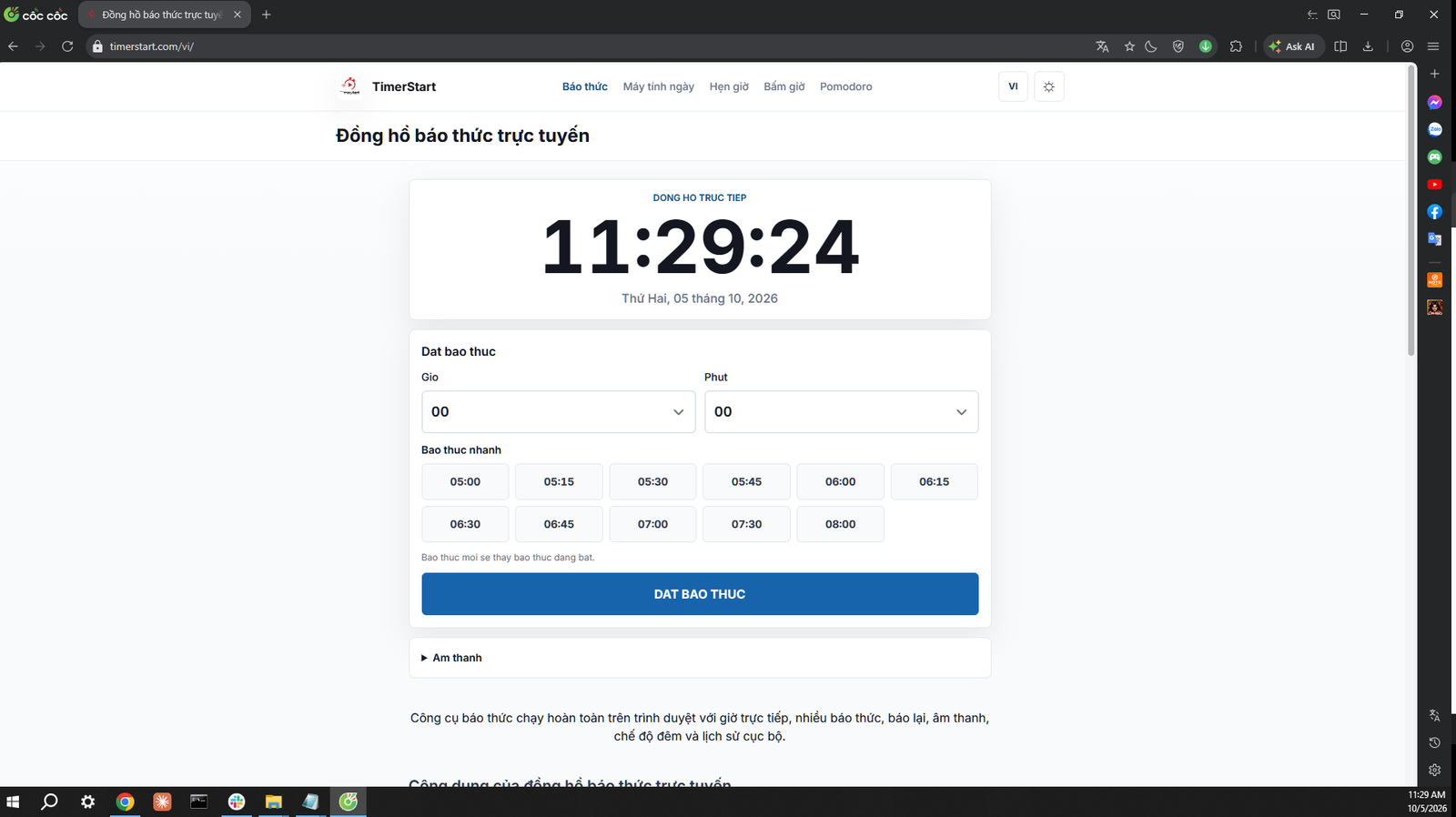Viewport: 1456px width, 817px height.
Task: Open a new browser tab with plus
Action: [267, 15]
